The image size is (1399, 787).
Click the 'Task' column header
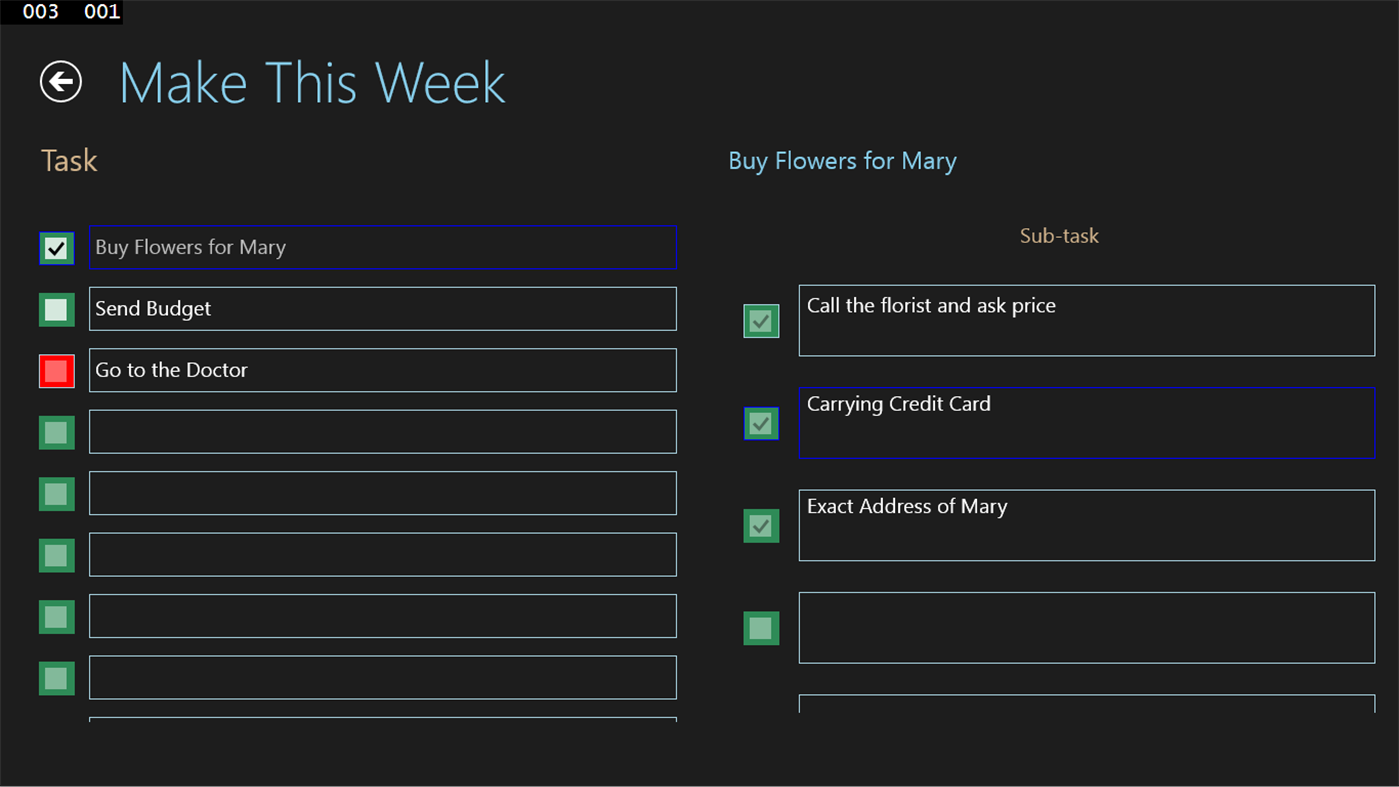[x=68, y=160]
